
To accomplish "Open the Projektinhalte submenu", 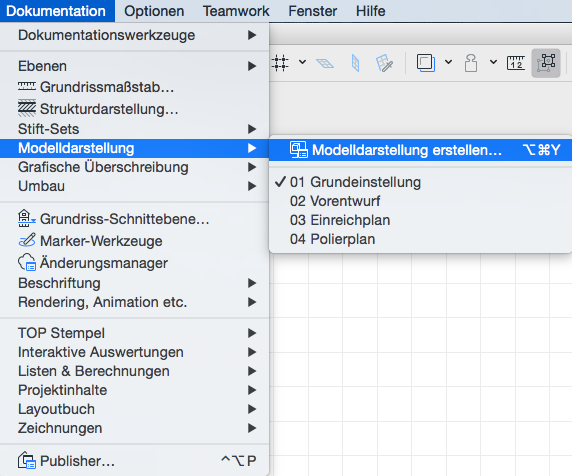I will pyautogui.click(x=134, y=390).
